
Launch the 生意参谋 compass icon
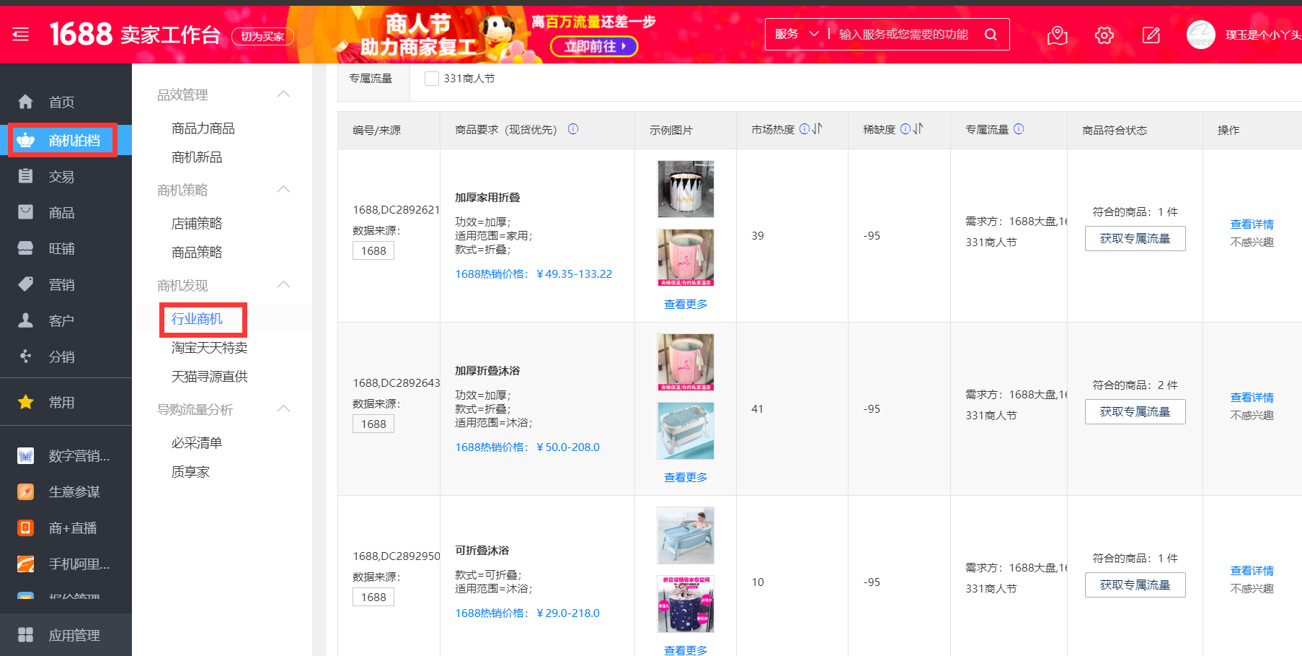26,492
